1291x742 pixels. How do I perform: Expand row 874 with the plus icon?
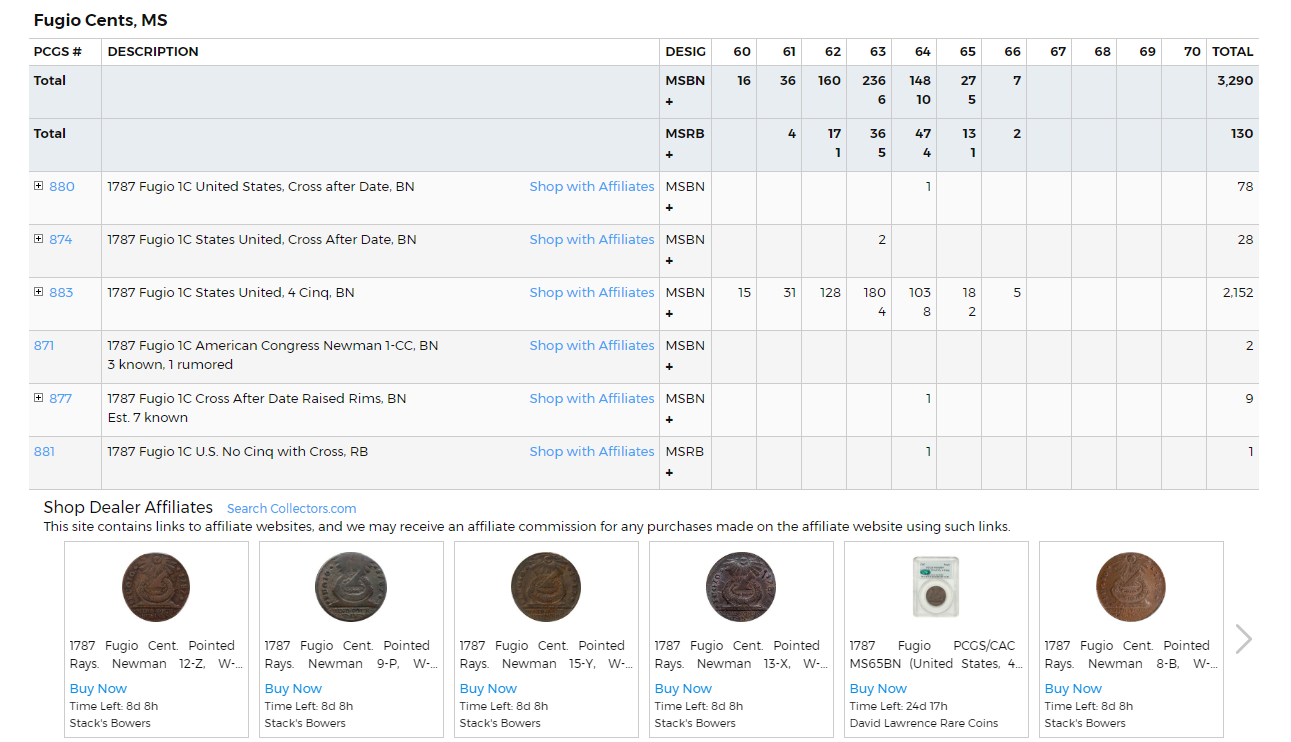(x=39, y=239)
